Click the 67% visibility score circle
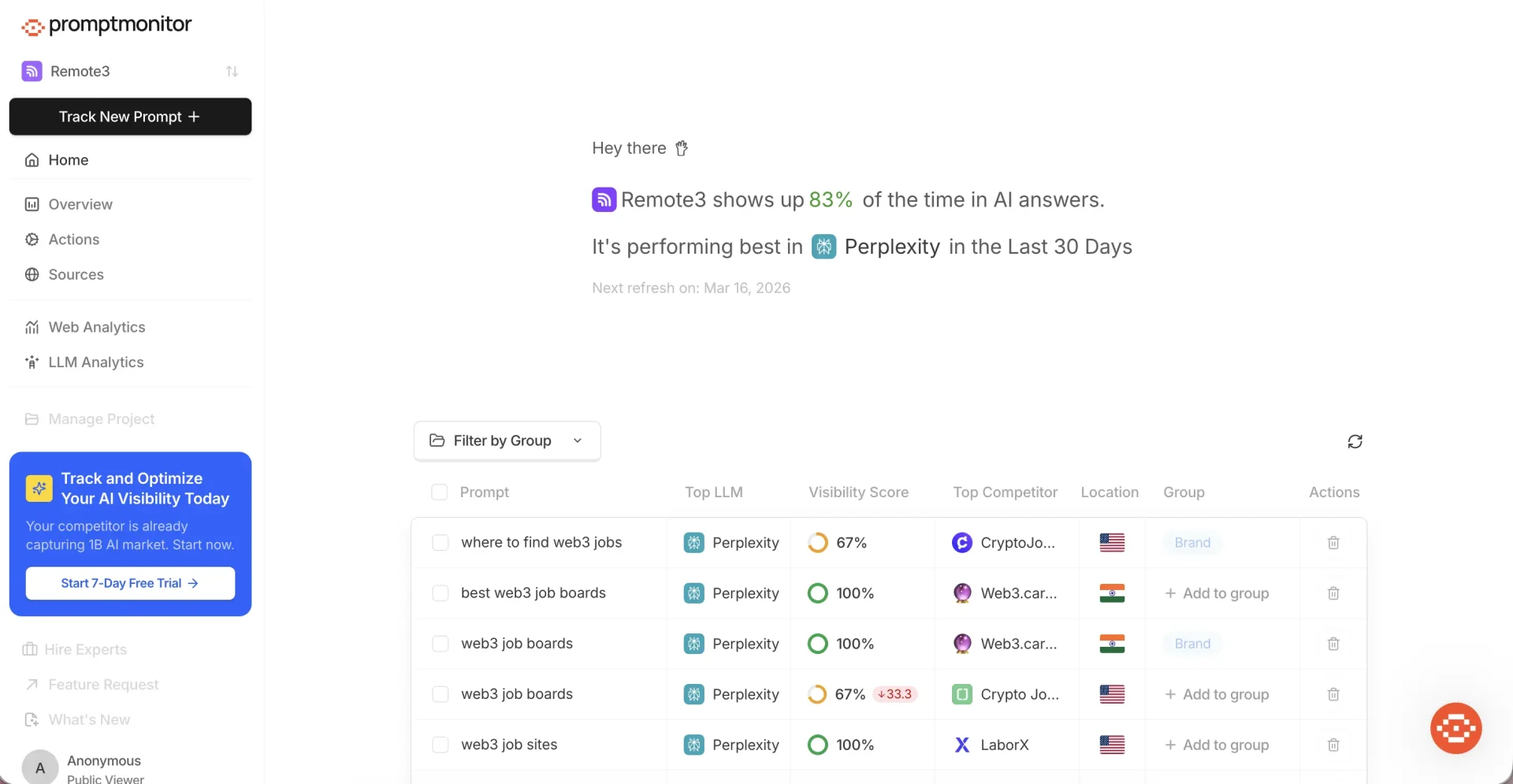The width and height of the screenshot is (1513, 784). point(817,542)
